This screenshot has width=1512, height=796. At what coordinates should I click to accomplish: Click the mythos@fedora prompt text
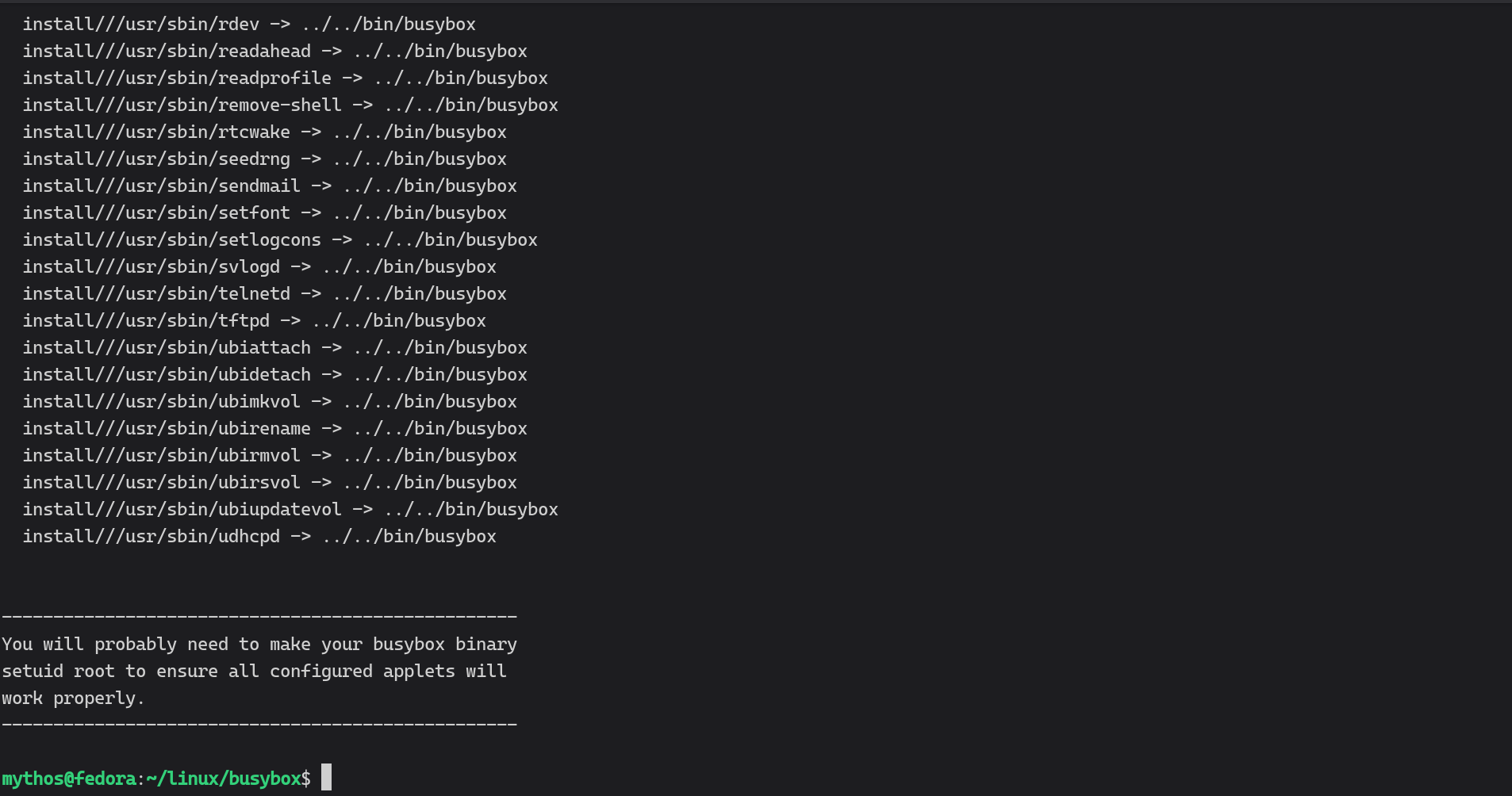click(69, 779)
